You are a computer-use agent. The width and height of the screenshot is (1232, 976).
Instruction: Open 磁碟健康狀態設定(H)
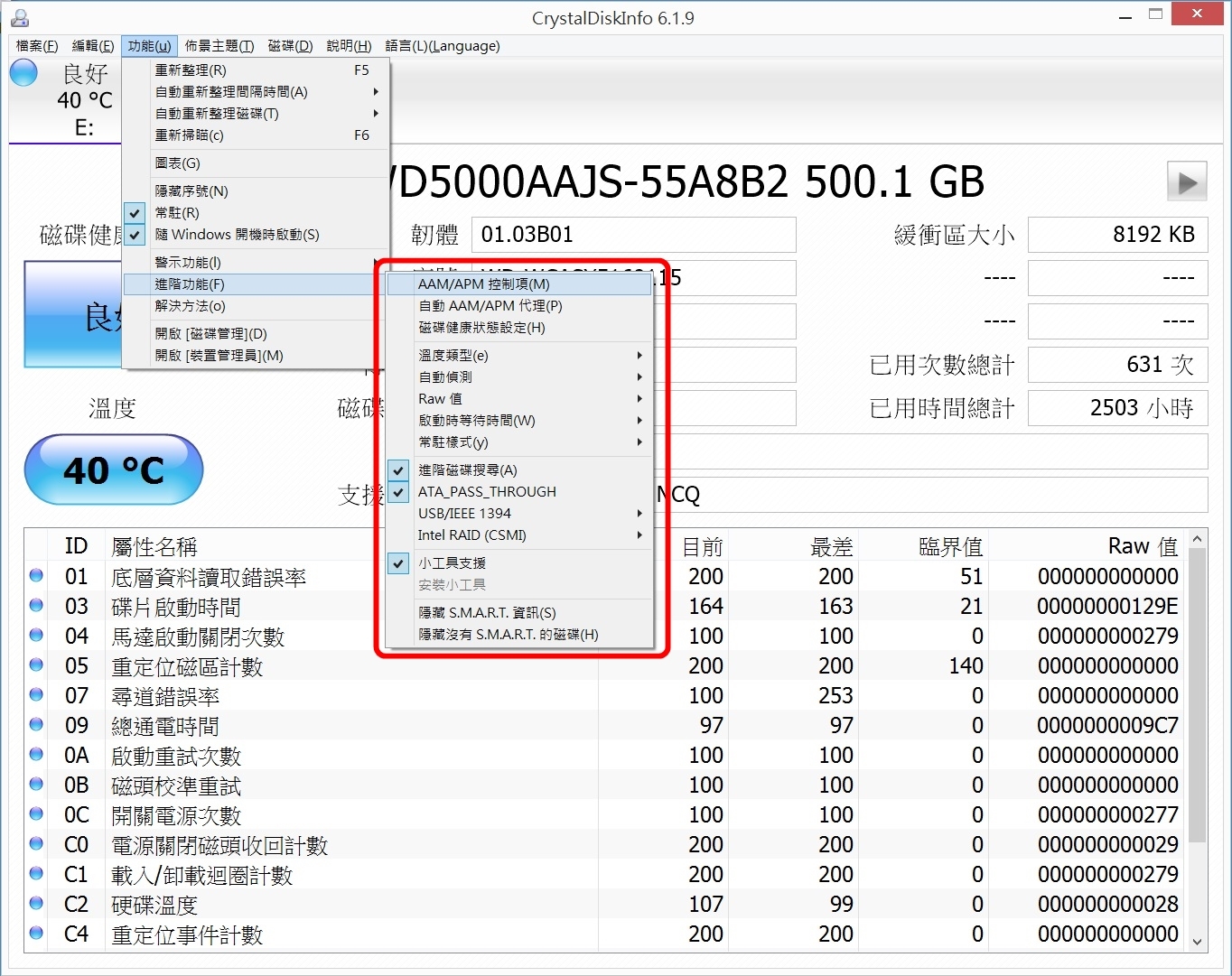[519, 328]
